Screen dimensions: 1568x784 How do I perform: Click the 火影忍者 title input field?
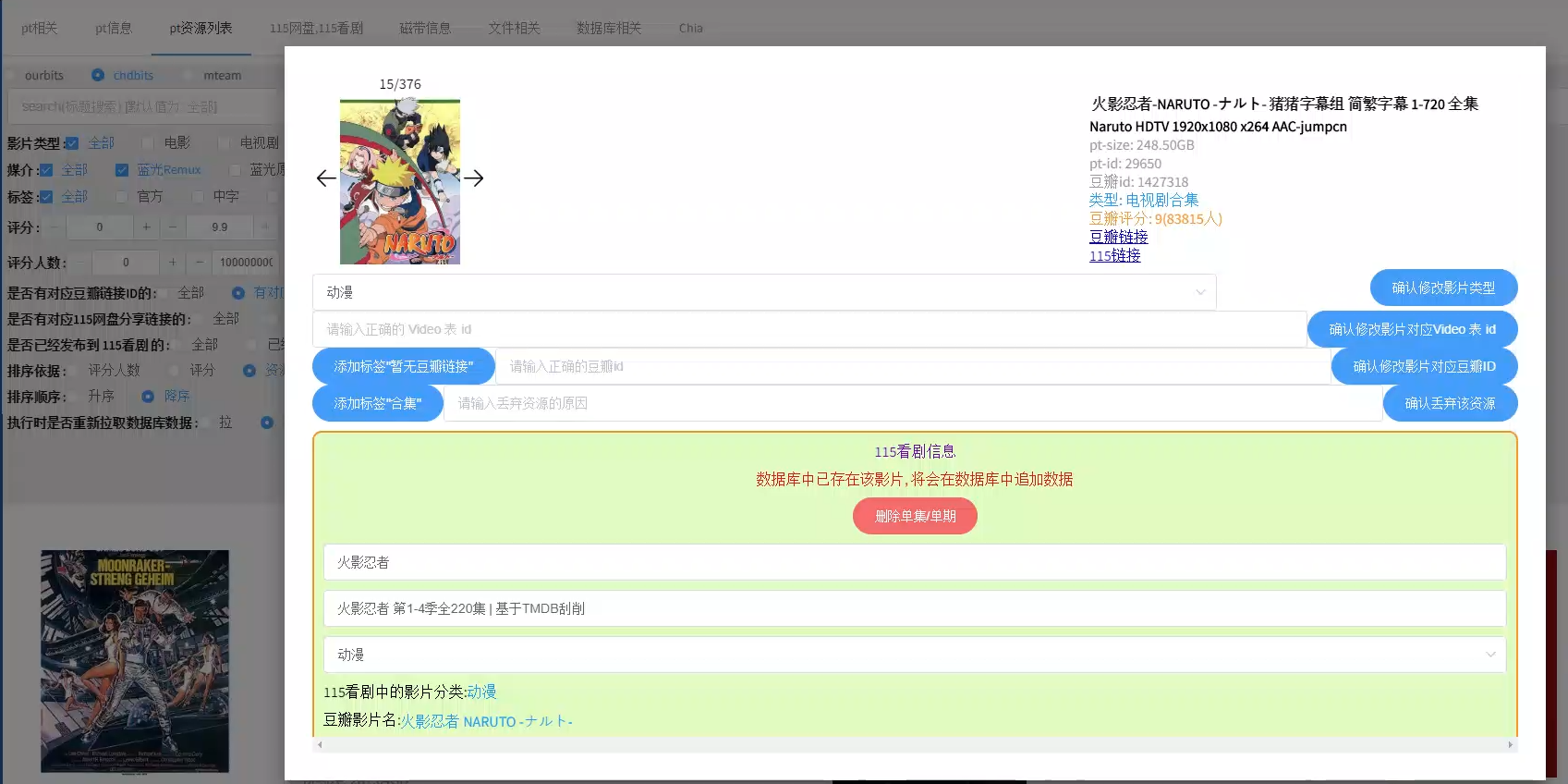[x=915, y=562]
